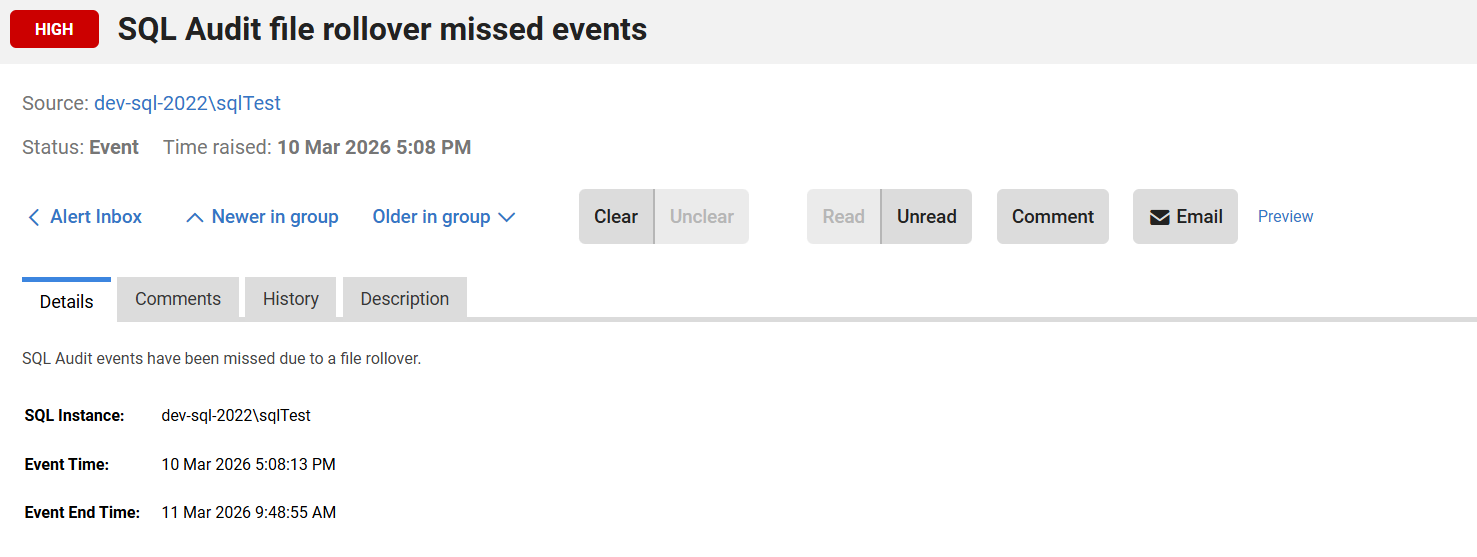View the History tab
Viewport: 1477px width, 557px height.
(x=291, y=299)
